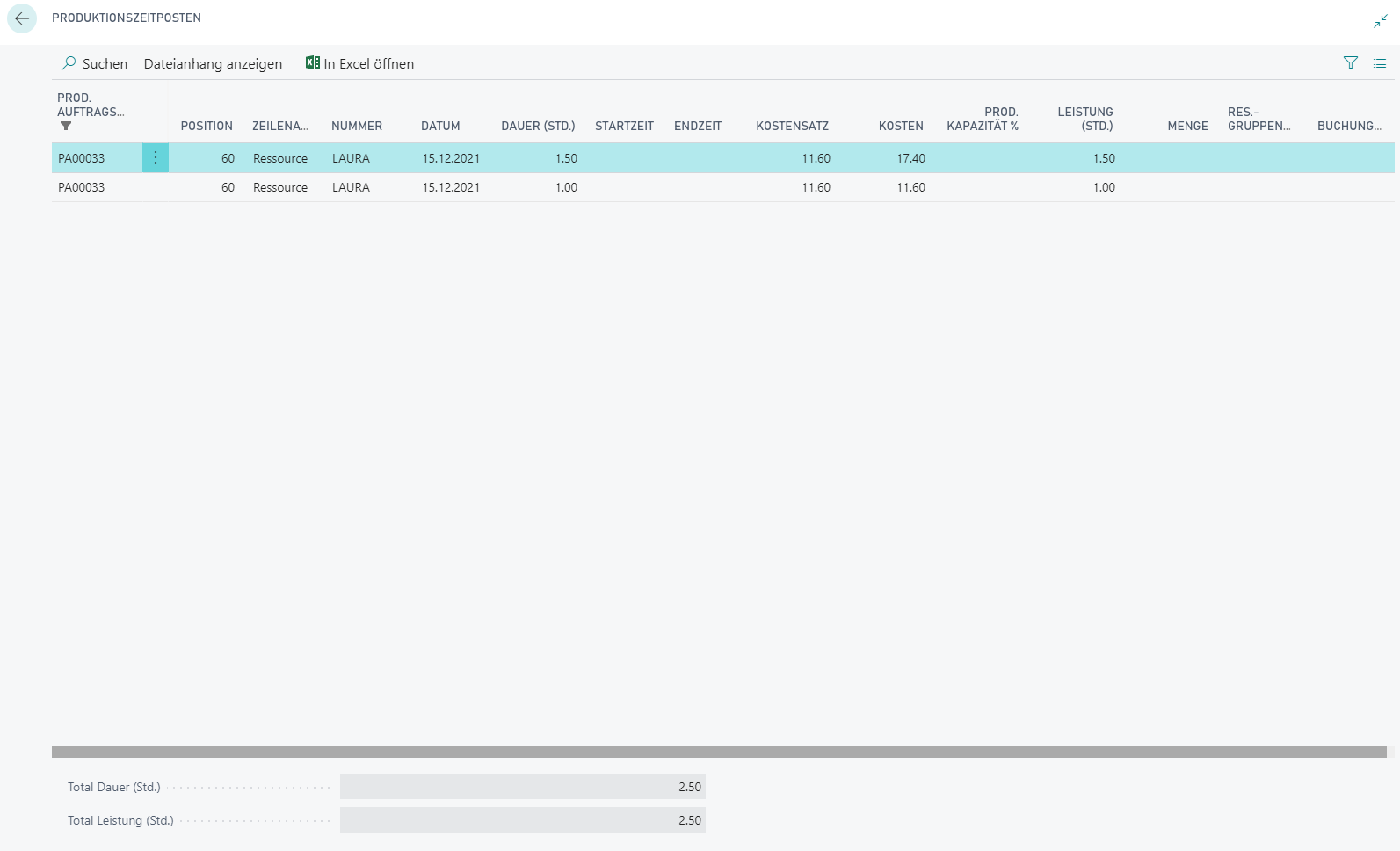Click the PRODUKTIONSZEITPOSTEN page title

[127, 18]
